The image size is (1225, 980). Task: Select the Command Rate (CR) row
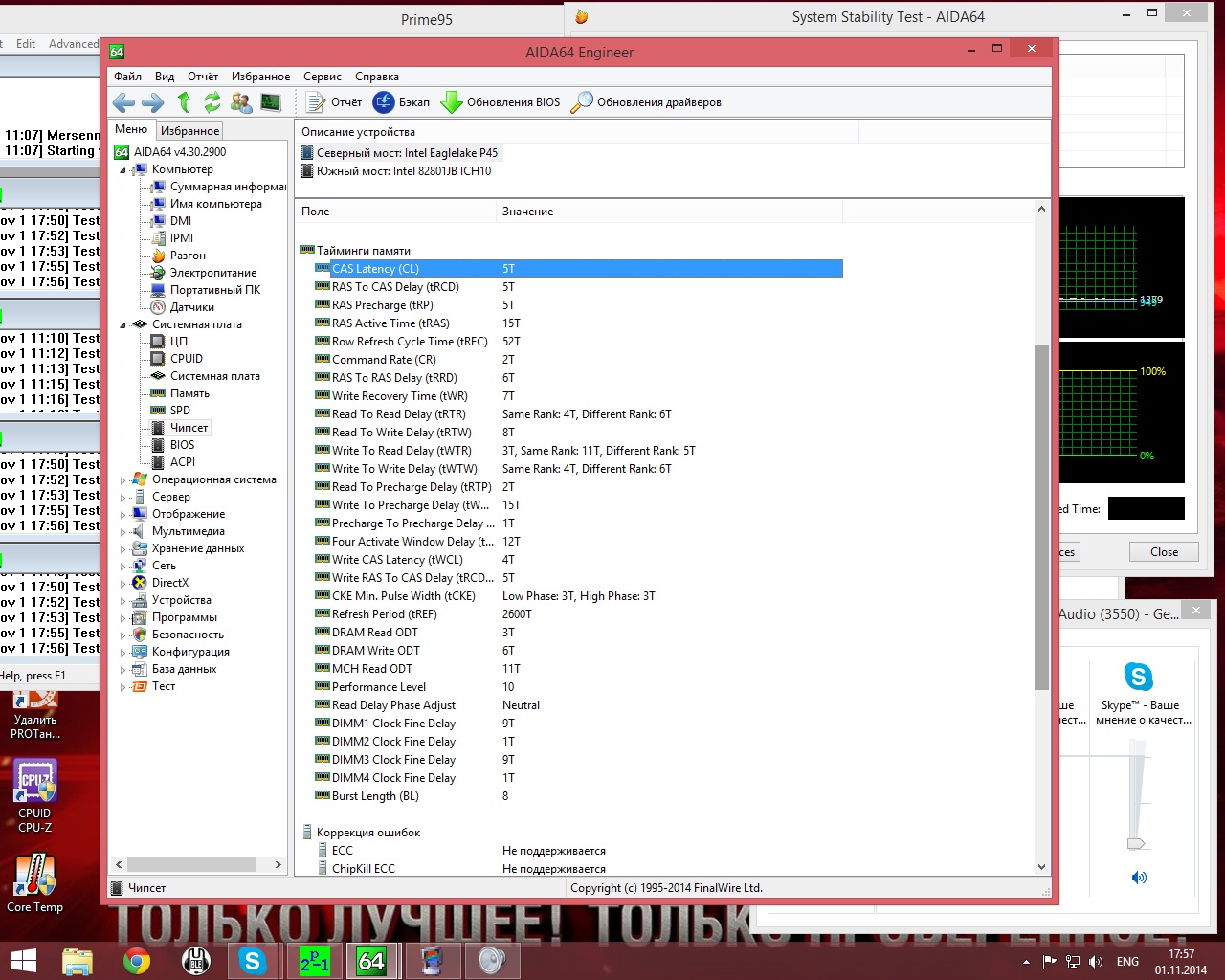coord(578,360)
